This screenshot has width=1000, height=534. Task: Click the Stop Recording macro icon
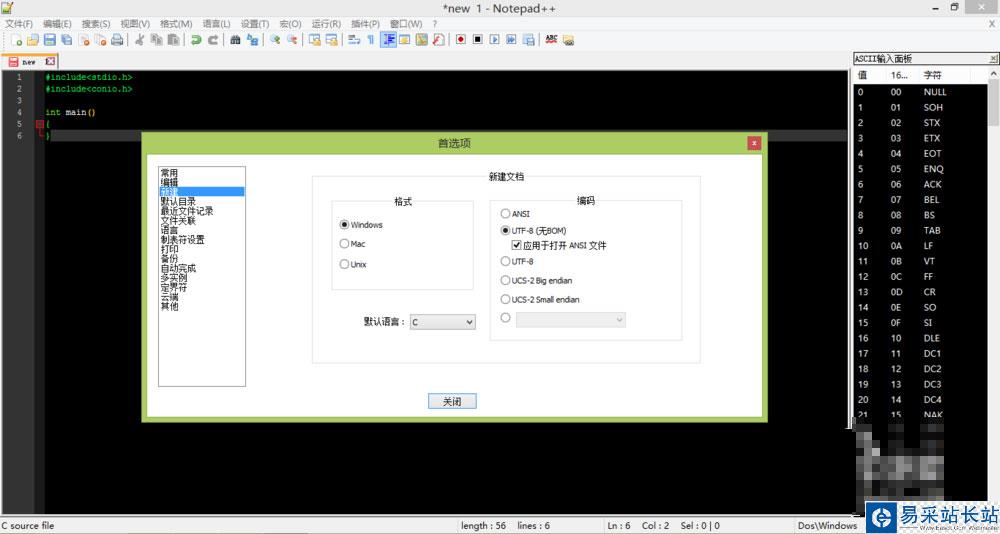pos(478,40)
